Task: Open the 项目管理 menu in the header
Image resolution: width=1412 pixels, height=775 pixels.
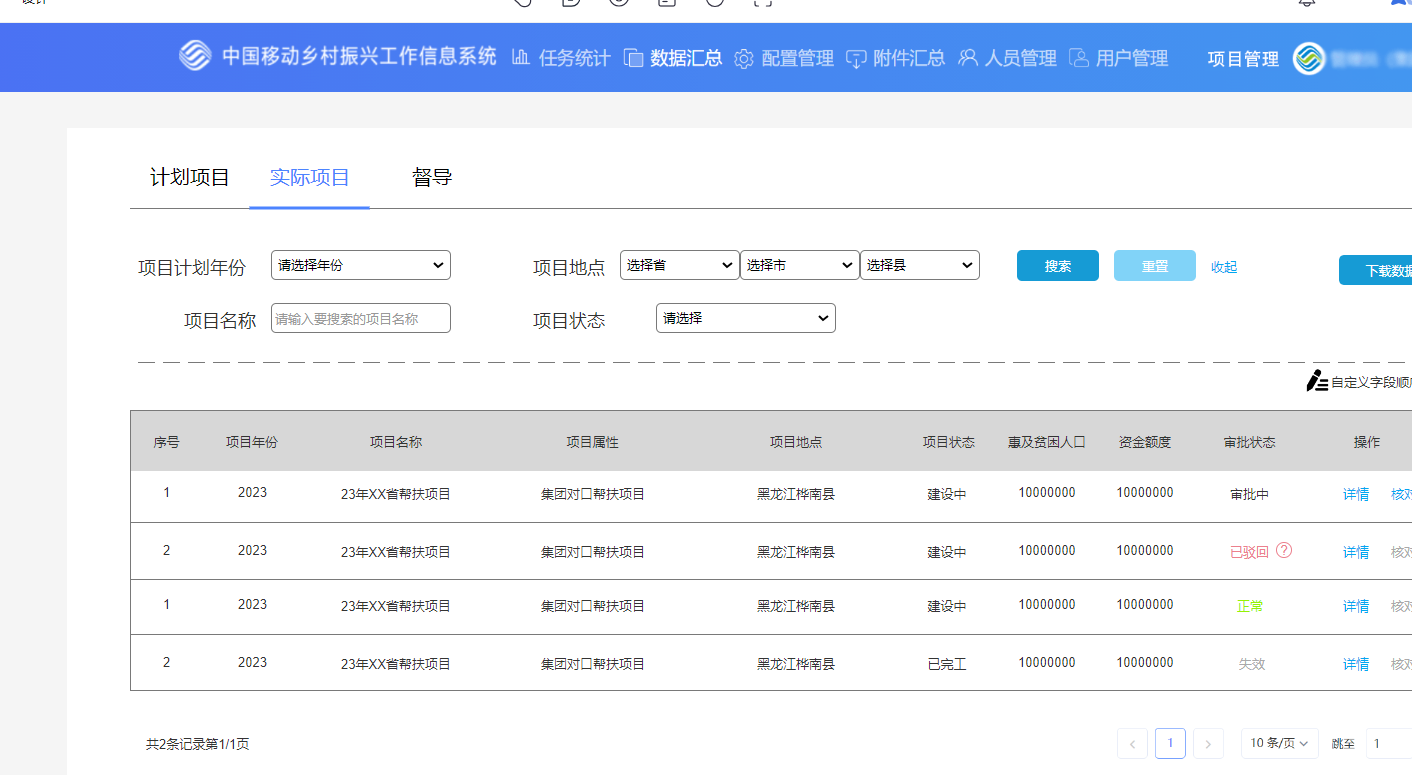Action: pos(1243,59)
